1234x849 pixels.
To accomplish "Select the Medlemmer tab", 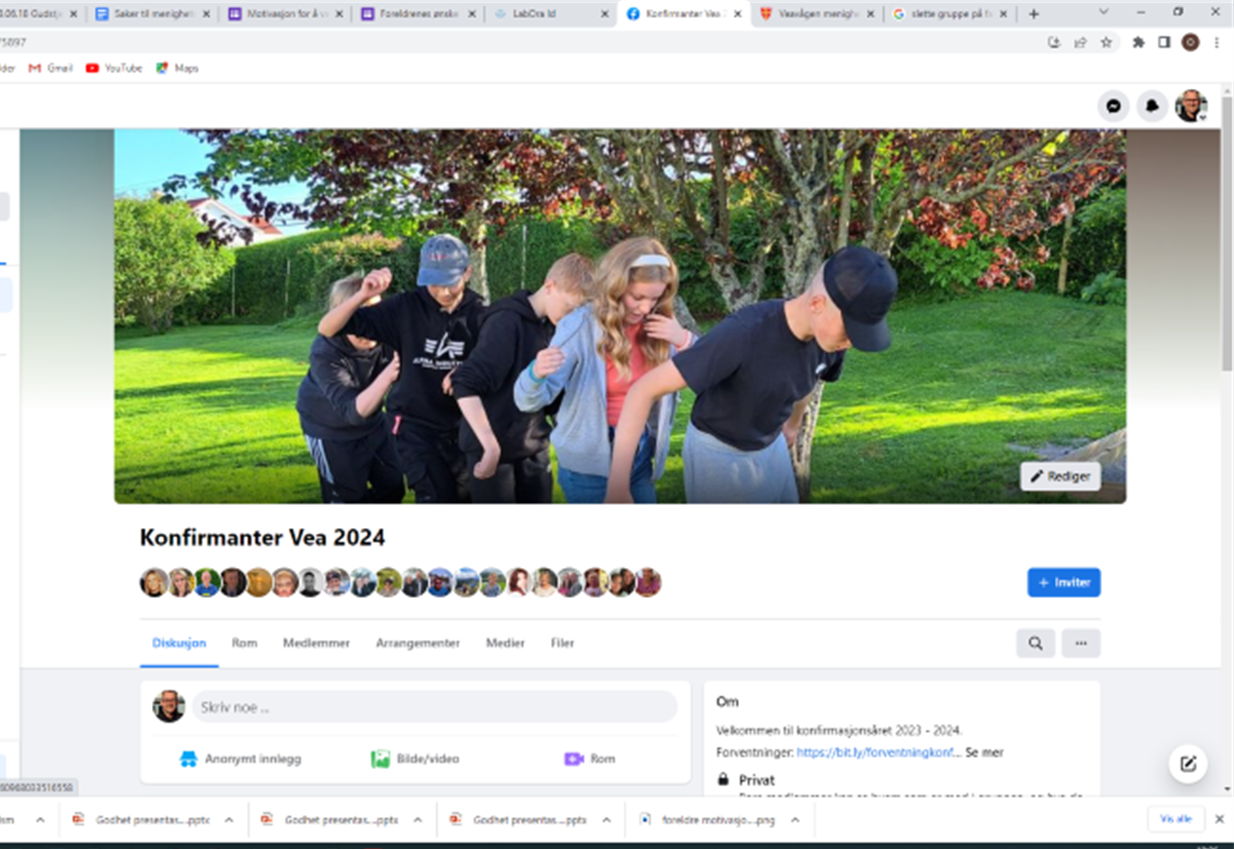I will [x=316, y=643].
